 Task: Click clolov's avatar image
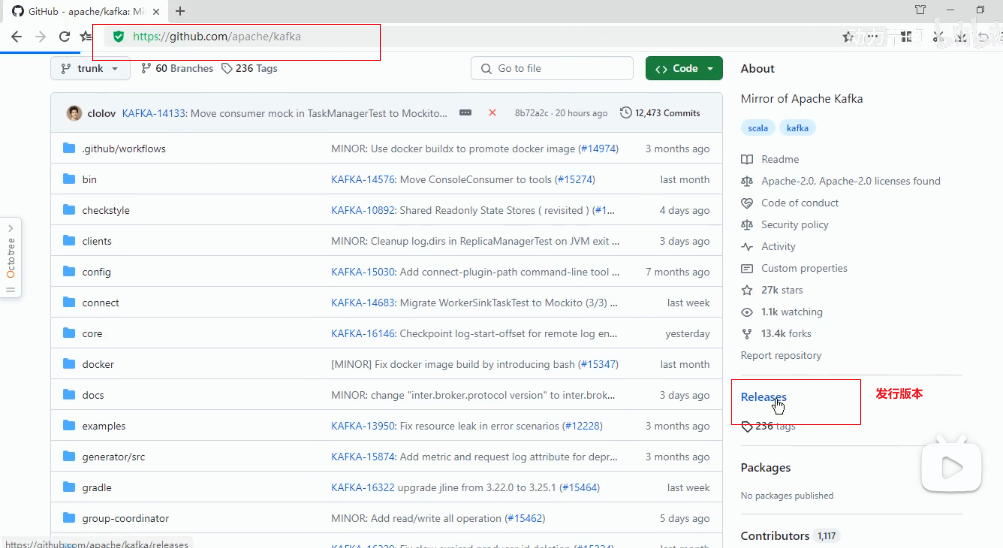pos(74,113)
